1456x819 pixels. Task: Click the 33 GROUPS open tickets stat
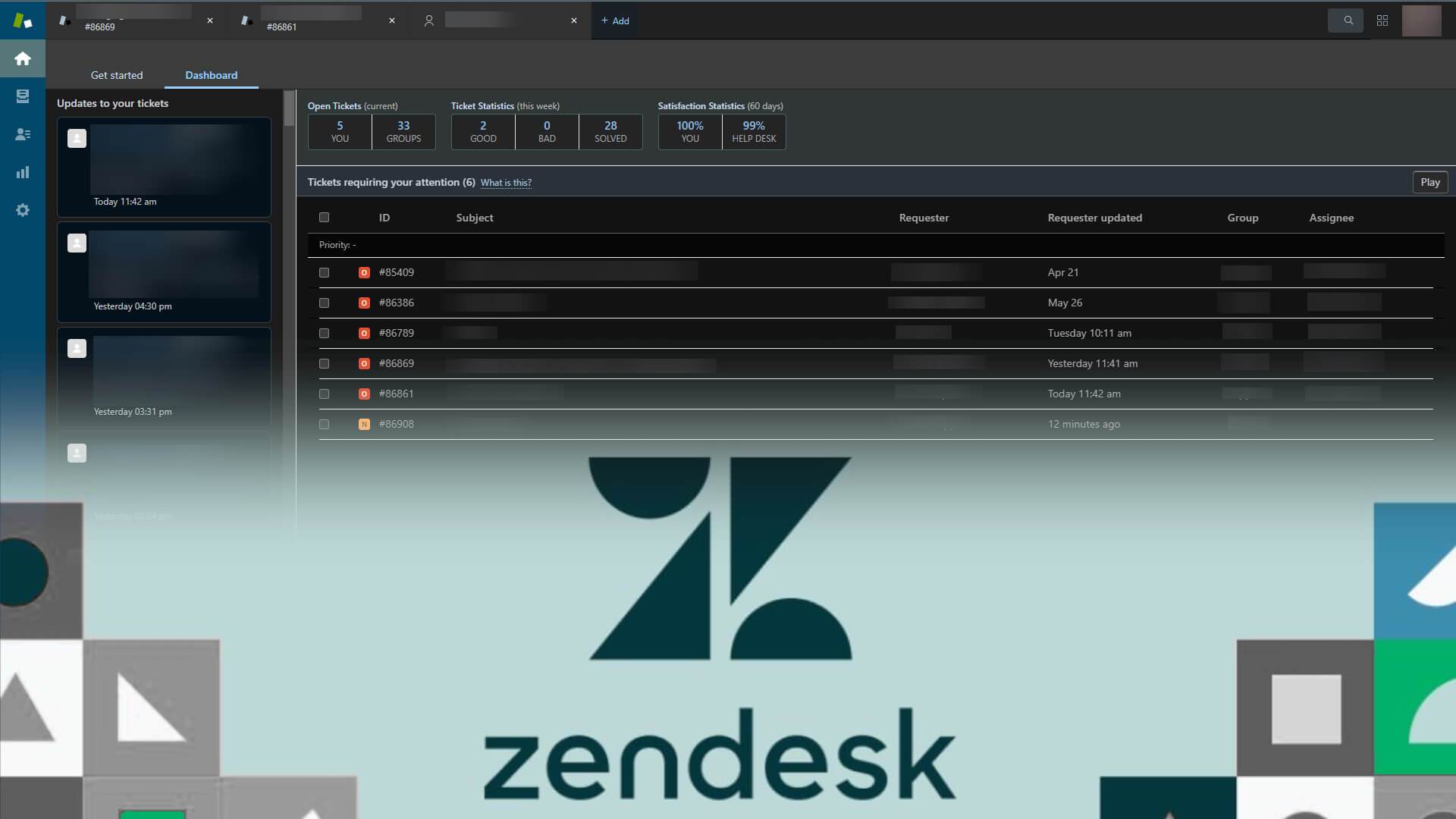(x=403, y=132)
